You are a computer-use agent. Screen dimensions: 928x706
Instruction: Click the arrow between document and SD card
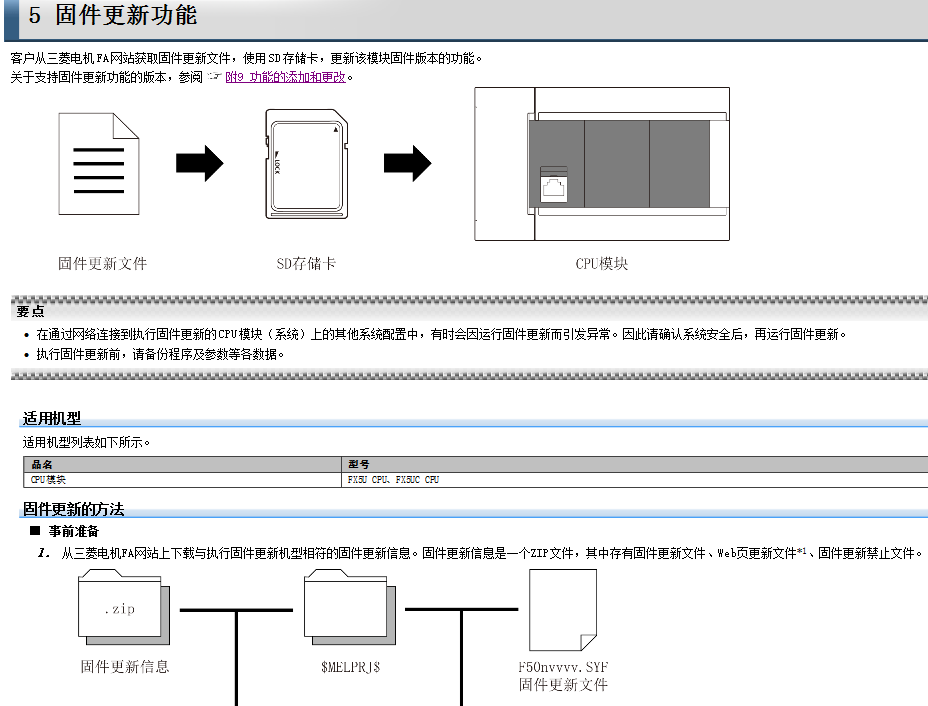(x=199, y=162)
